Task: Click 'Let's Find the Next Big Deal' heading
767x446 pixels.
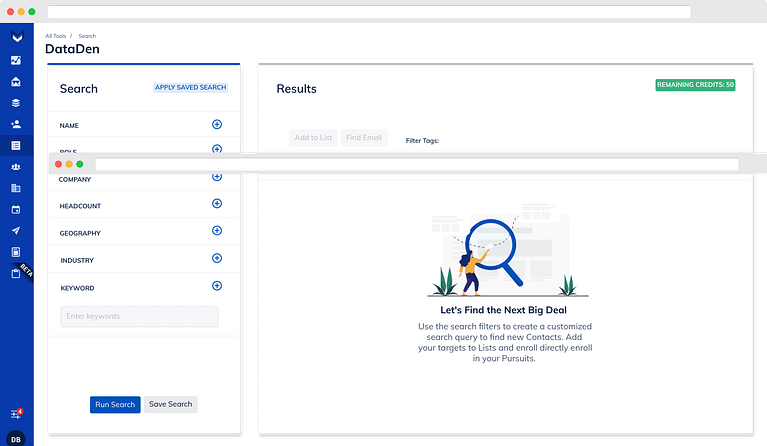Action: [503, 310]
